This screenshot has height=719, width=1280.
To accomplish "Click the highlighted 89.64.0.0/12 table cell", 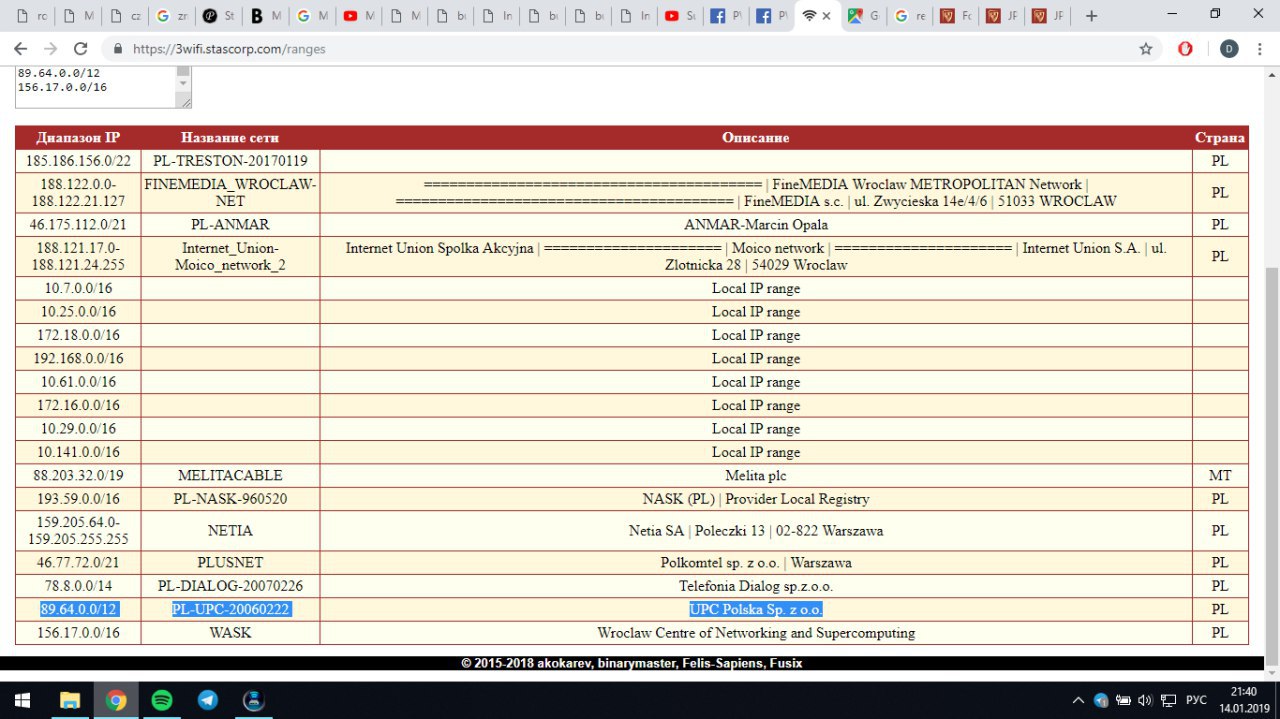I will tap(79, 609).
